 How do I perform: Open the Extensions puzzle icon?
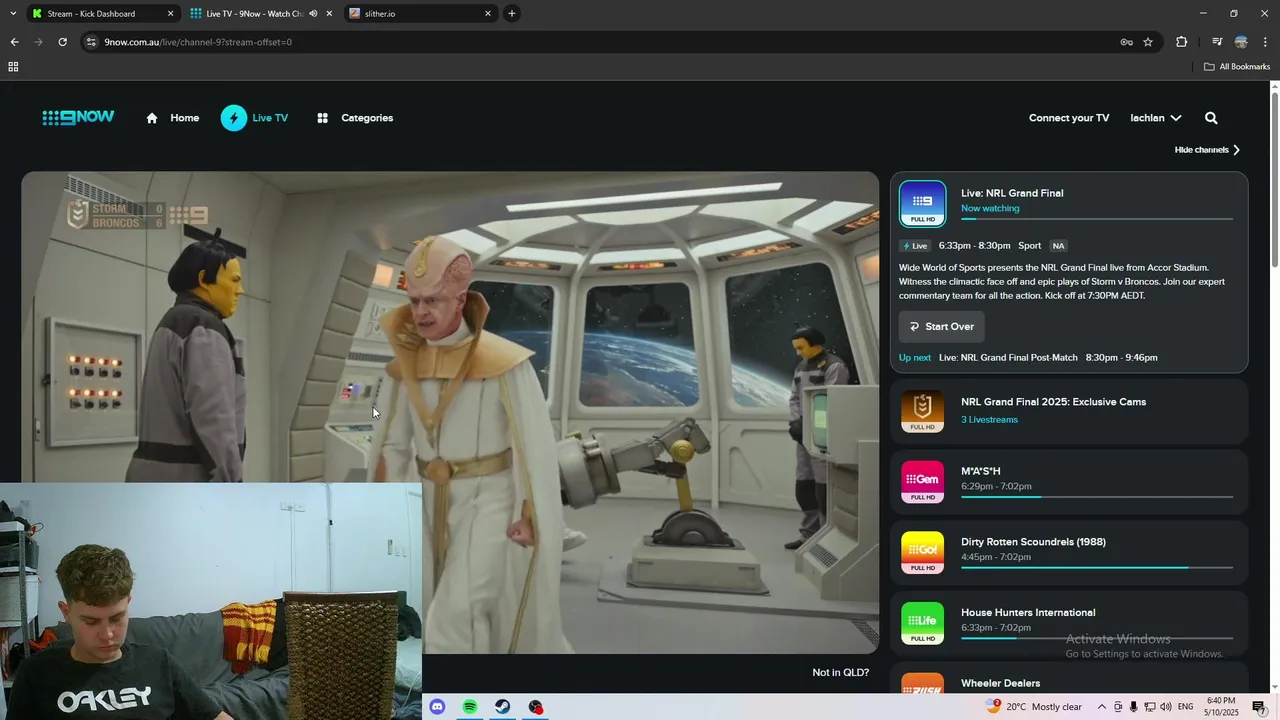coord(1181,42)
